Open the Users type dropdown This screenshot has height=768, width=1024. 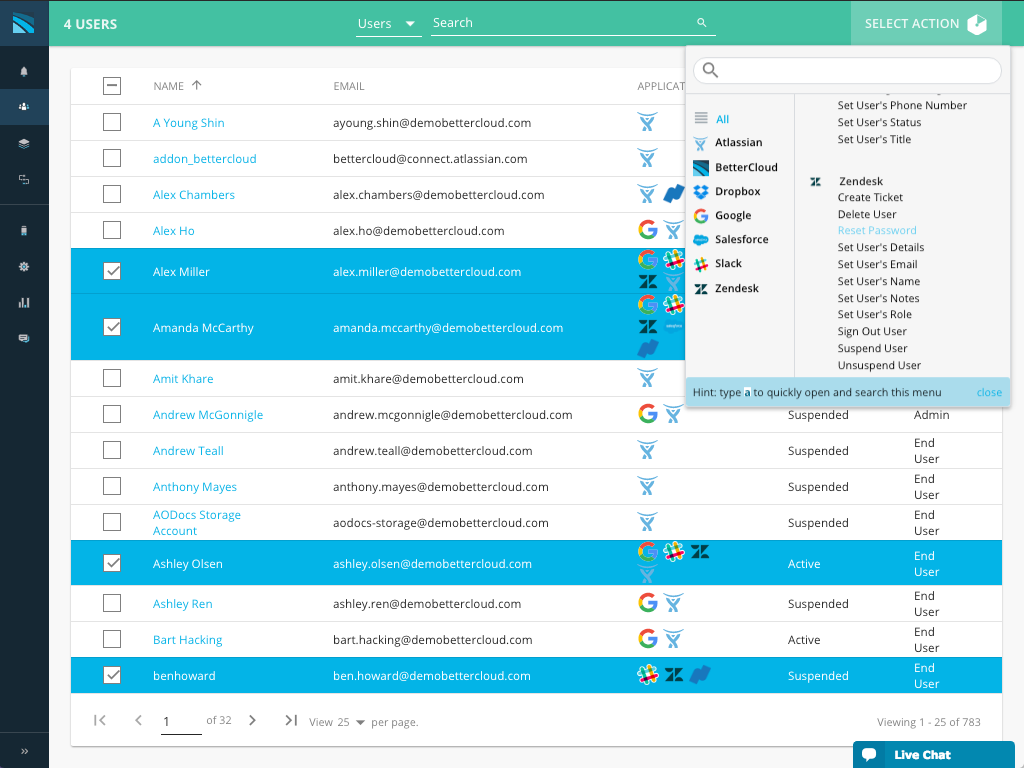(388, 23)
